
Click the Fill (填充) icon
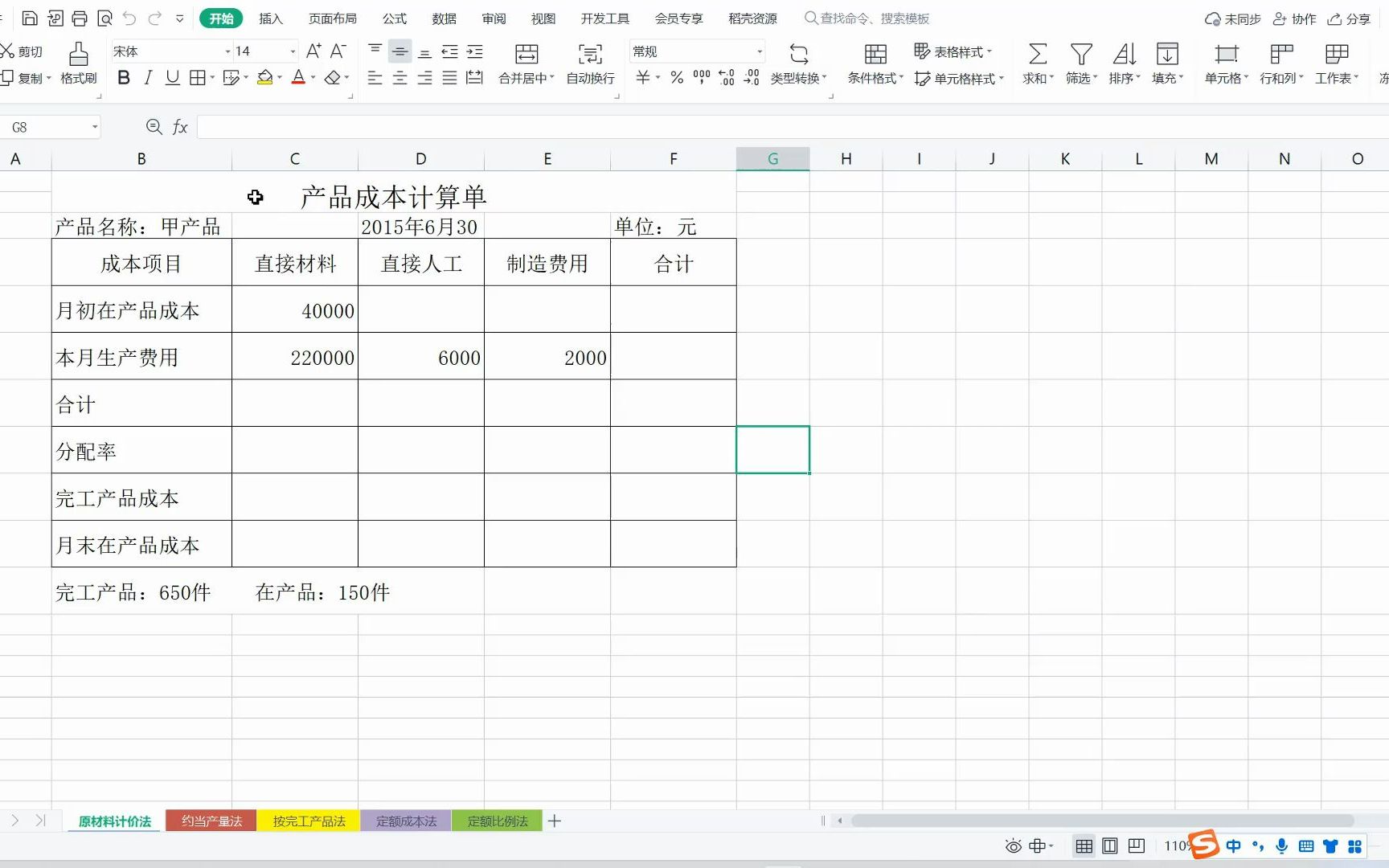pos(1167,54)
